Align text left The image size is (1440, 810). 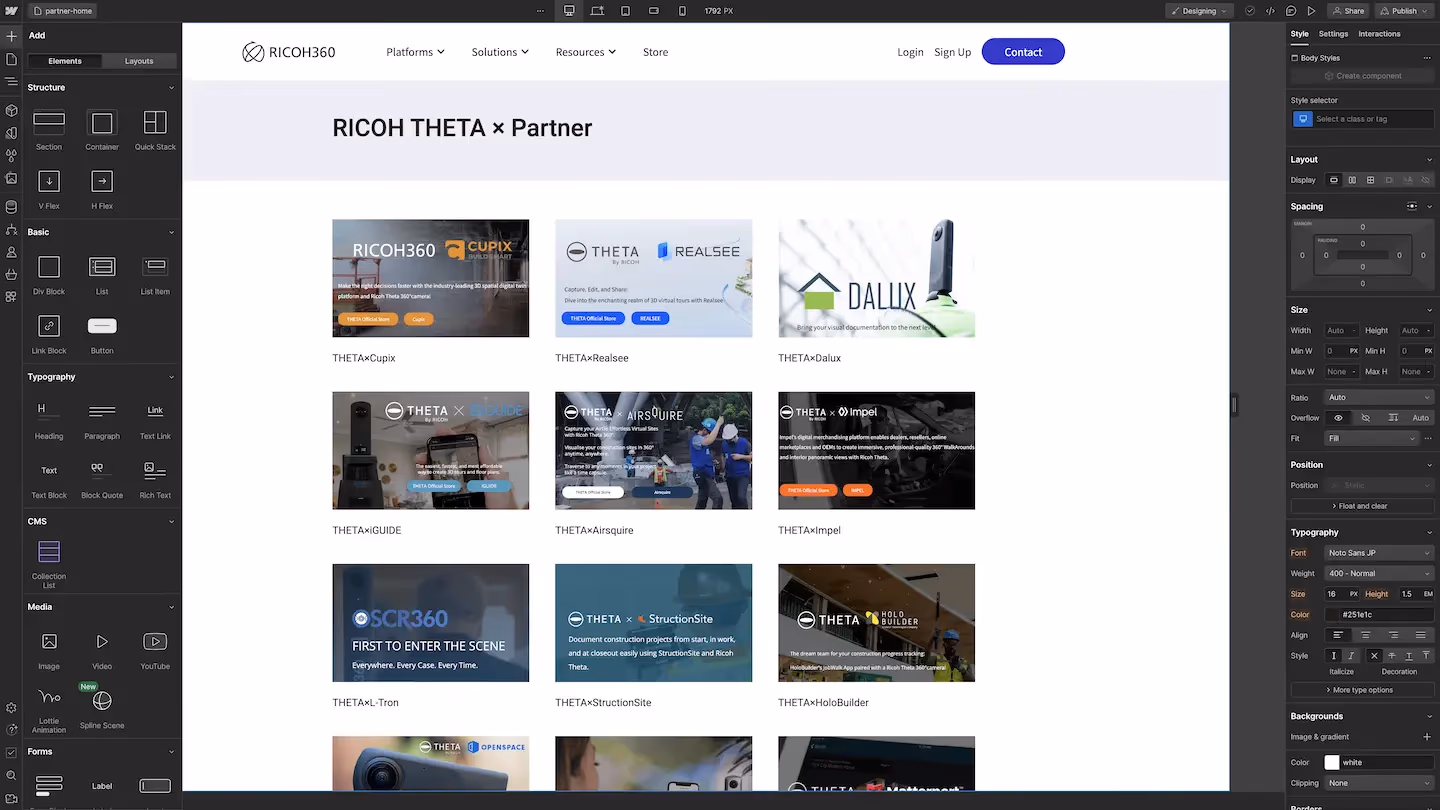tap(1338, 635)
